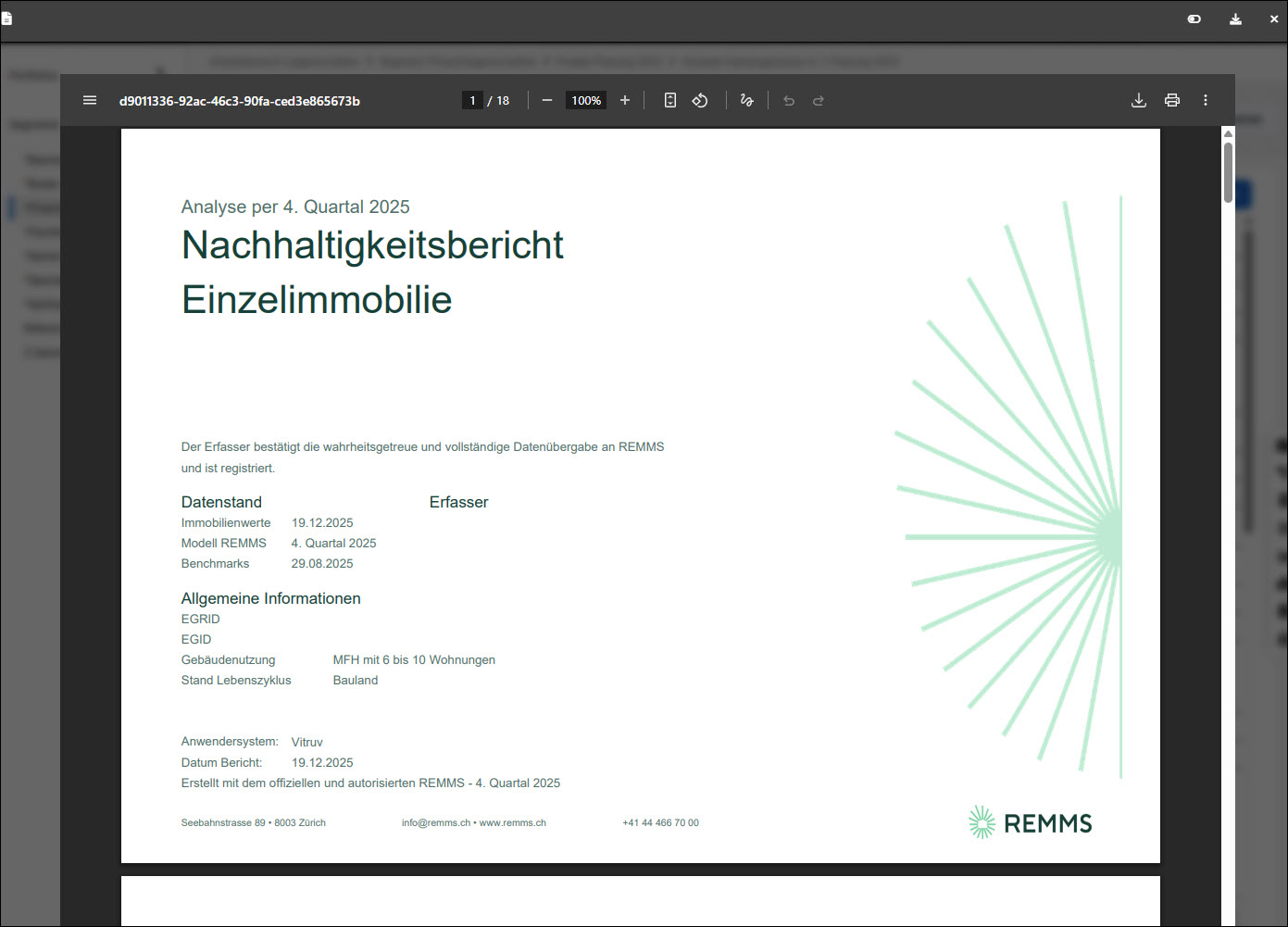Close the document preview overlay
Image resolution: width=1288 pixels, height=927 pixels.
click(1274, 19)
